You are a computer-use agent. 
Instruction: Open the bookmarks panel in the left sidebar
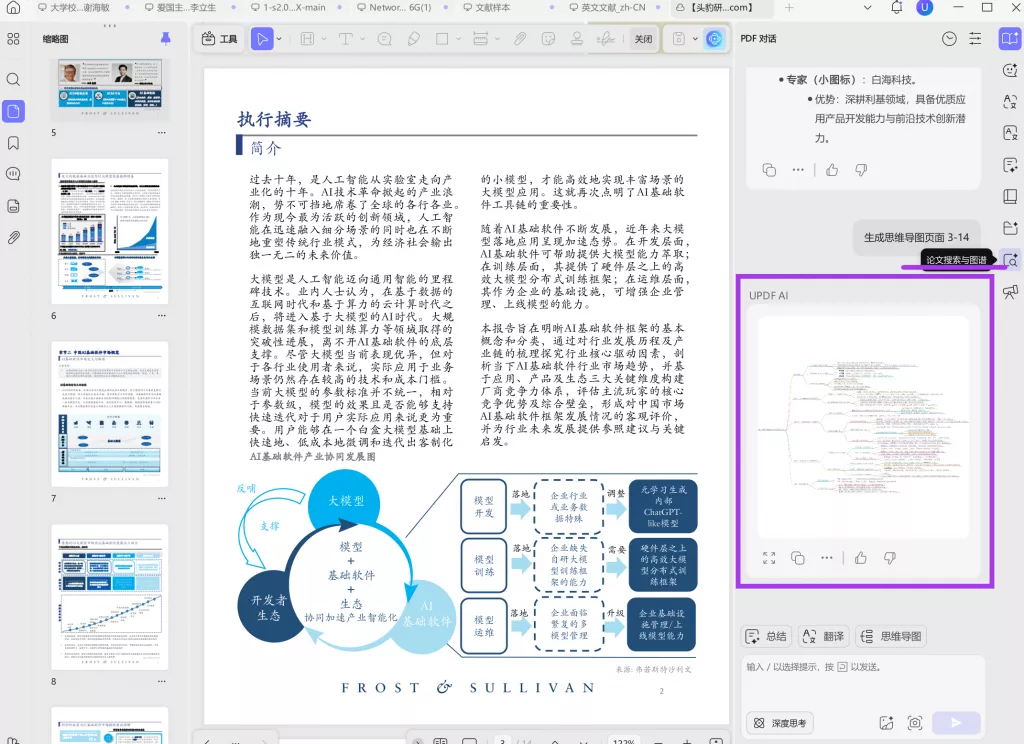click(13, 143)
